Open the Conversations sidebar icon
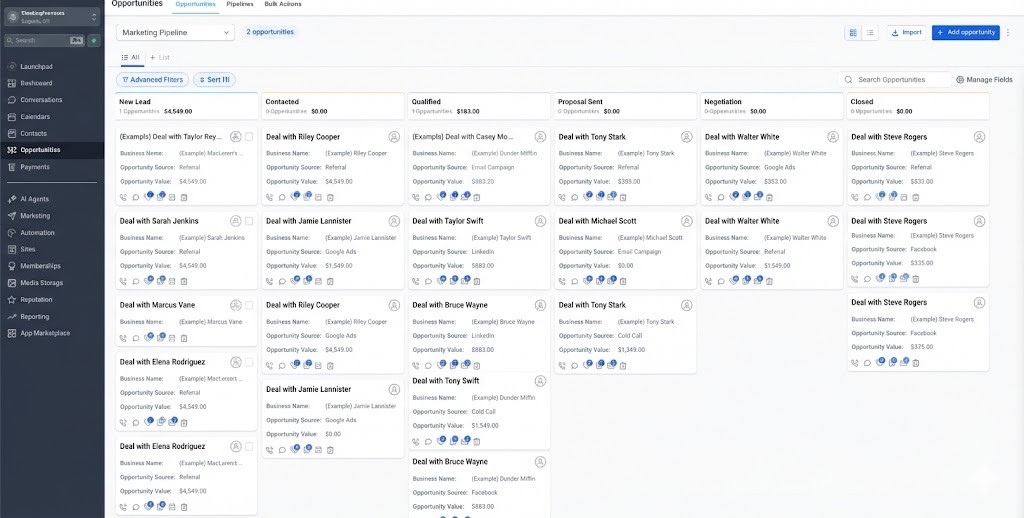1024x518 pixels. 12,100
